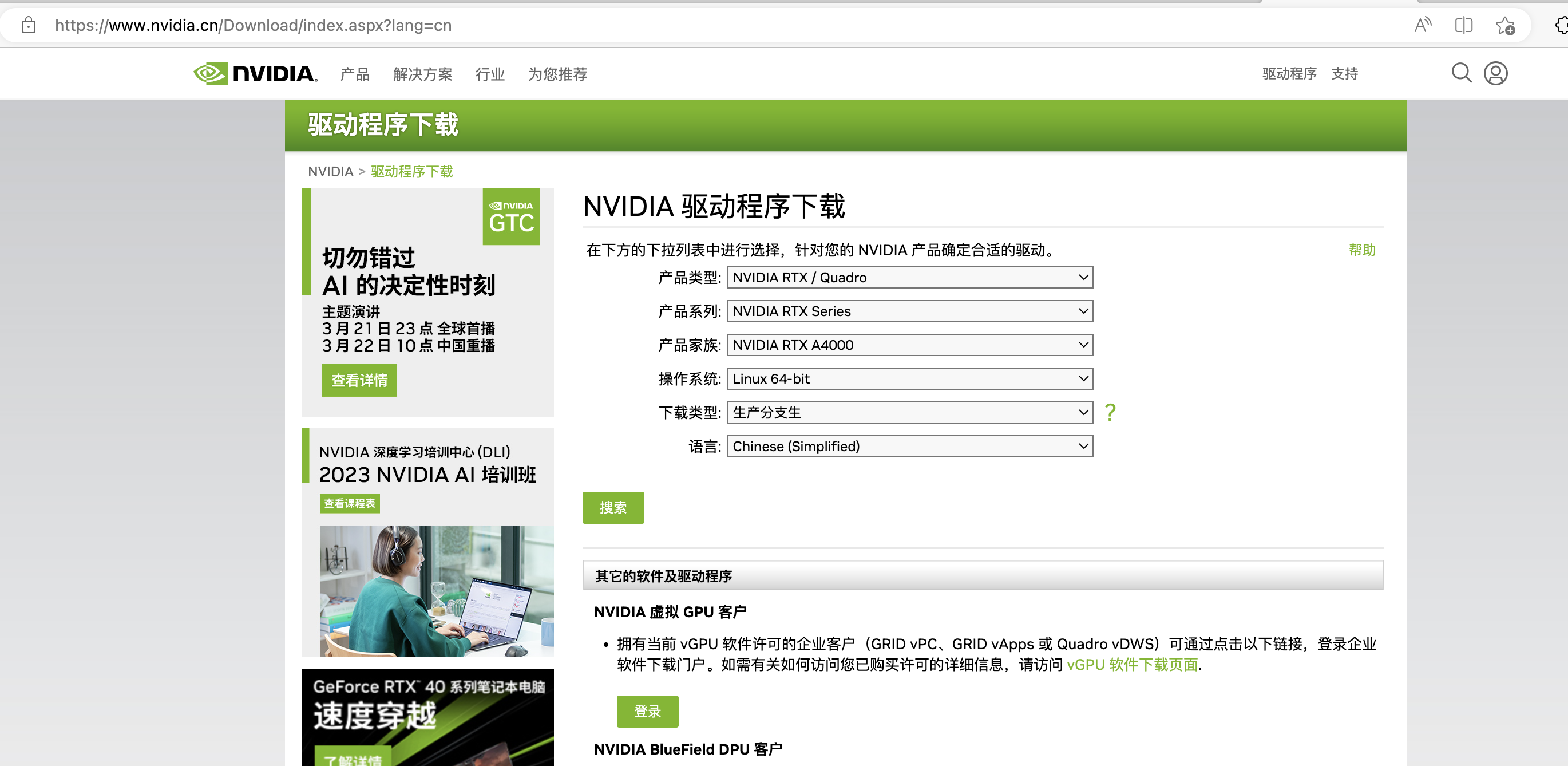Click the 切勿错过 AI 的决定性时刻 headline
The image size is (1568, 766).
click(408, 271)
